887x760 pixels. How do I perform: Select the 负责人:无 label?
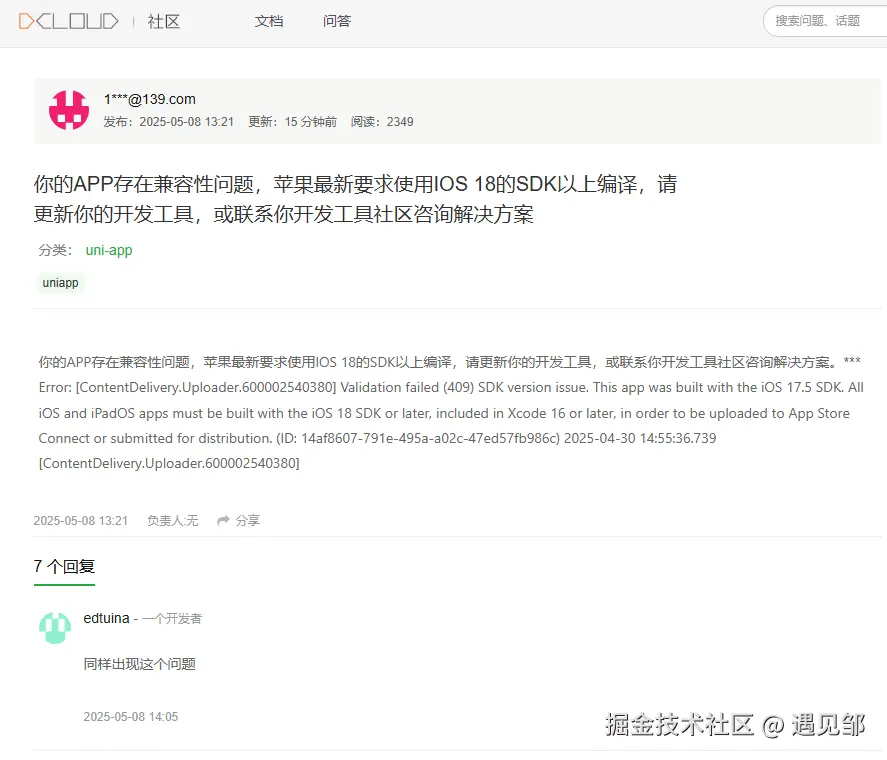(173, 521)
